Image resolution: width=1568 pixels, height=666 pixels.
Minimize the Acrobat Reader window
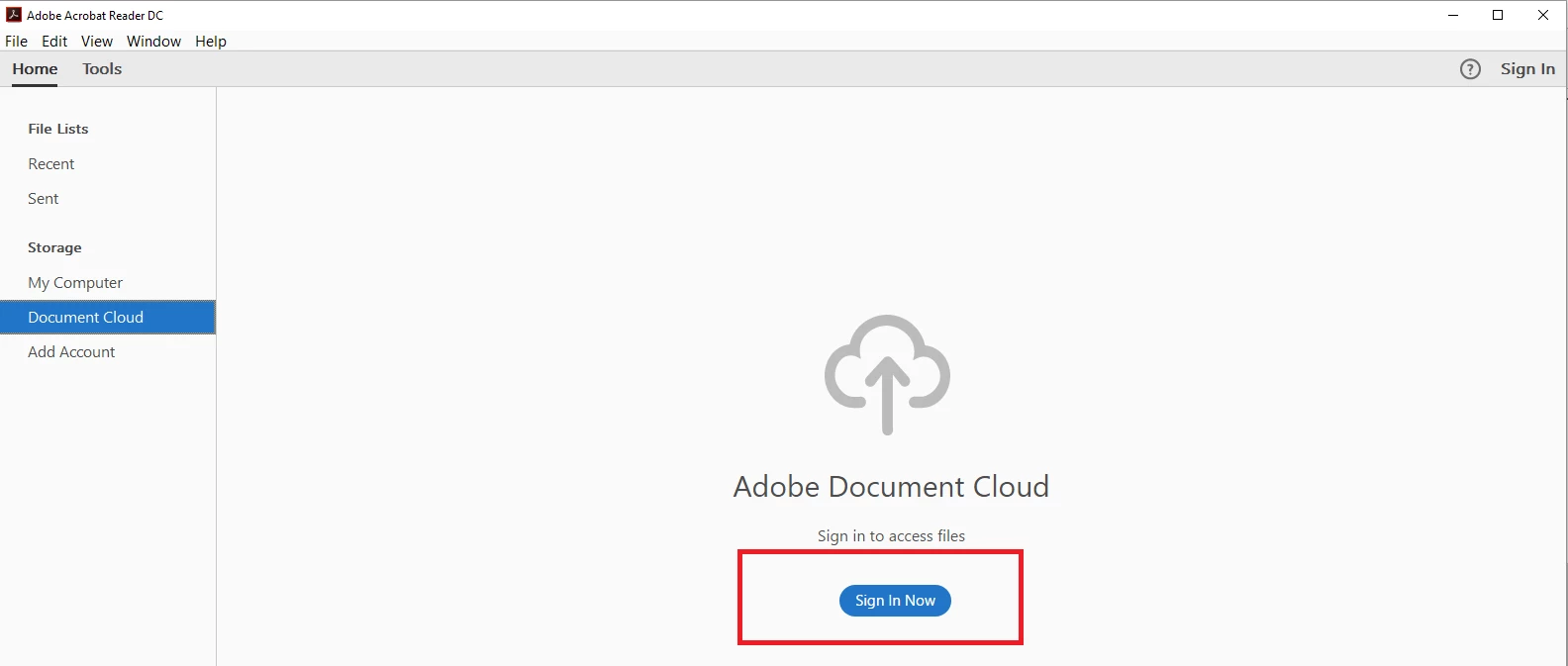coord(1453,15)
